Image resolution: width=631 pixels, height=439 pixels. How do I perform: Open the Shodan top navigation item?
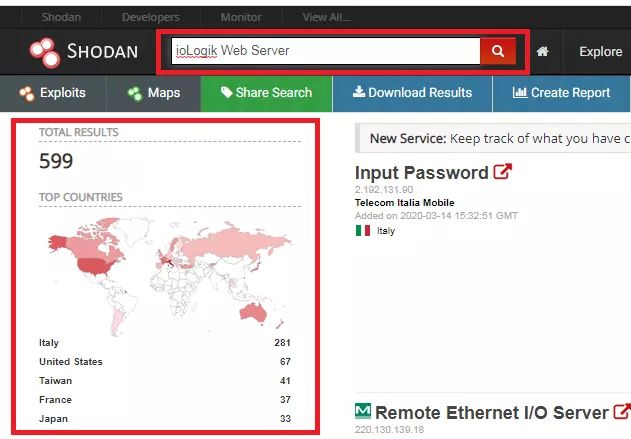pos(61,17)
